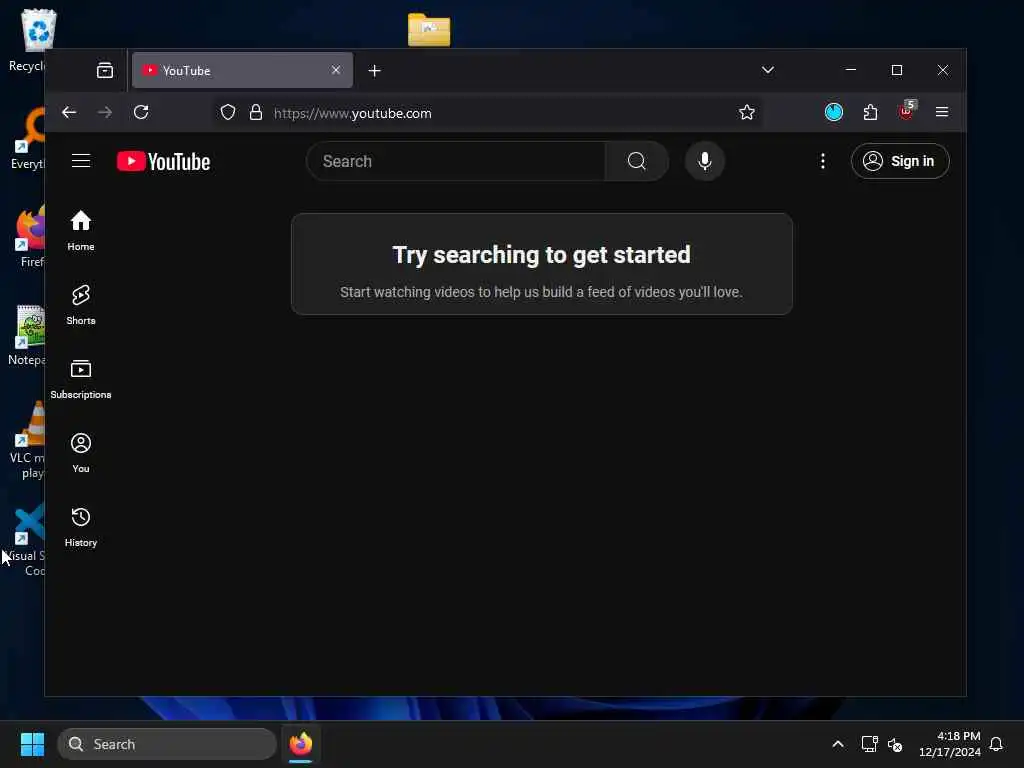Open the network status tray icon
The image size is (1024, 768).
point(869,744)
